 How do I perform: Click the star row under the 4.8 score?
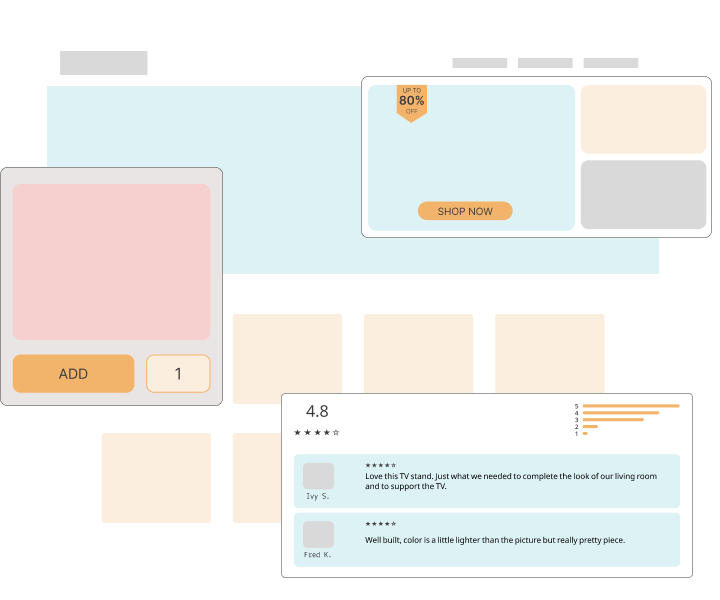(317, 432)
